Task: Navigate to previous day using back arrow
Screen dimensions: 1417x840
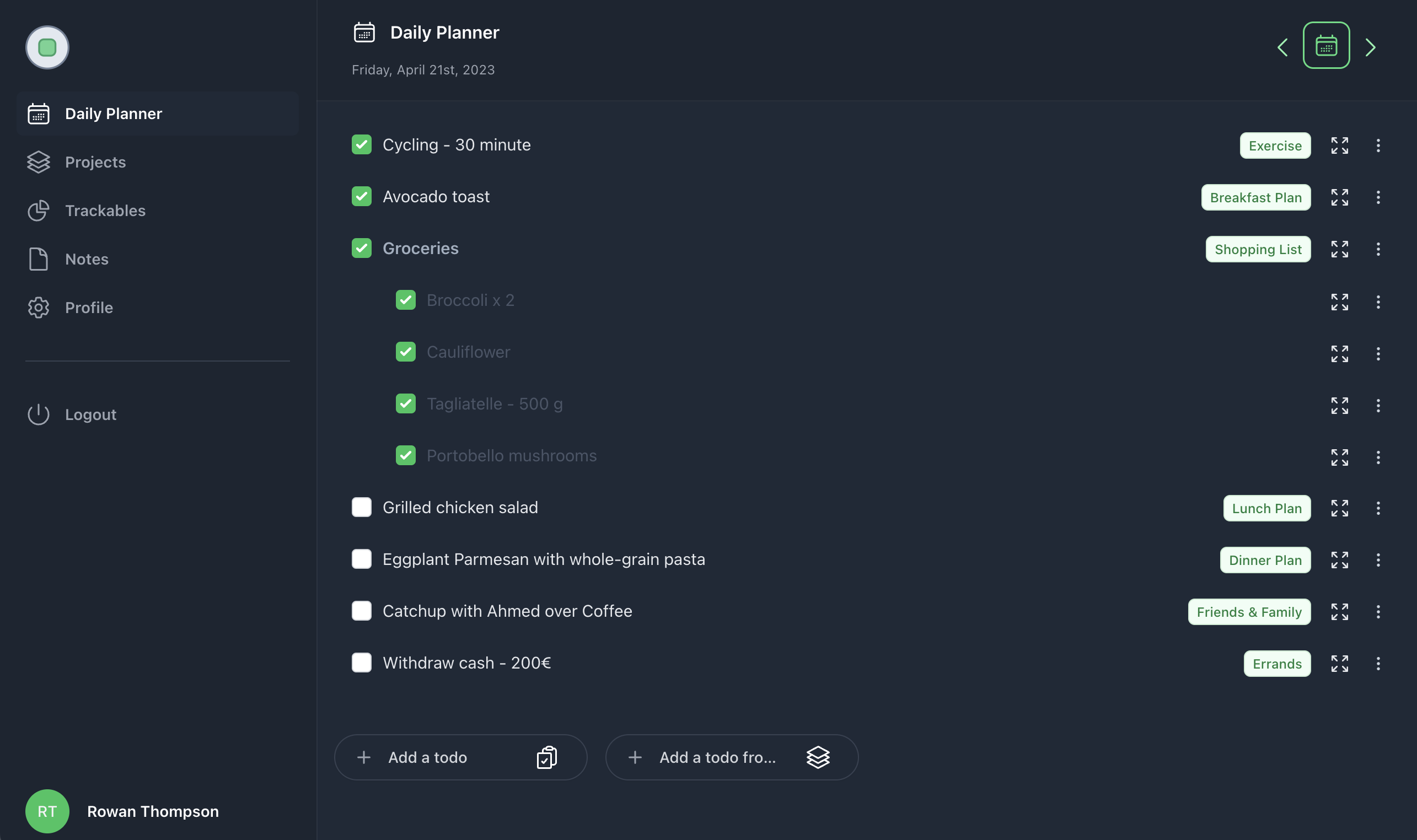Action: (x=1283, y=45)
